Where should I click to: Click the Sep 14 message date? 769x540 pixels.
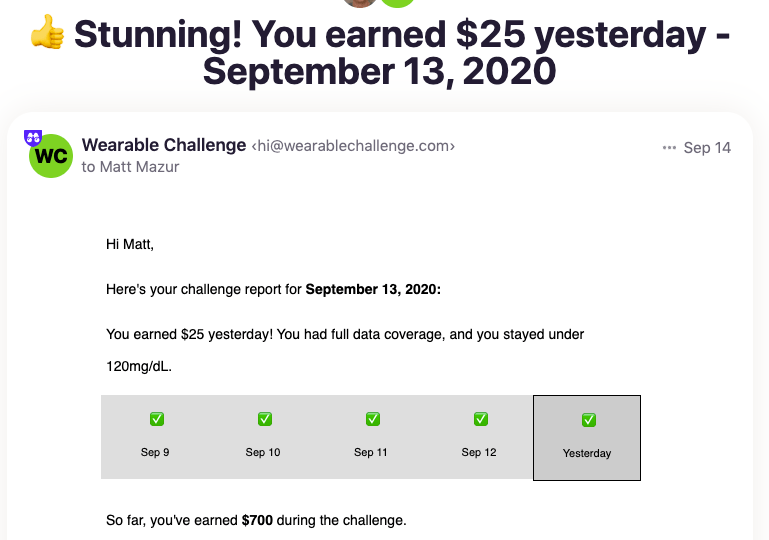[x=707, y=148]
